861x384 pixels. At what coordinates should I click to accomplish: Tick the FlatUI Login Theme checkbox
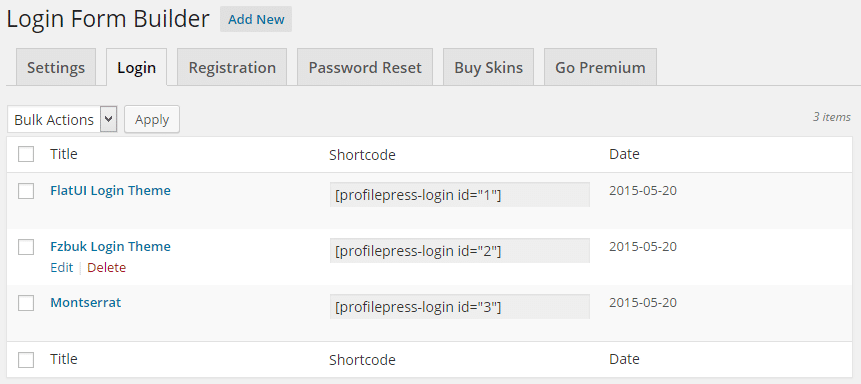(26, 191)
